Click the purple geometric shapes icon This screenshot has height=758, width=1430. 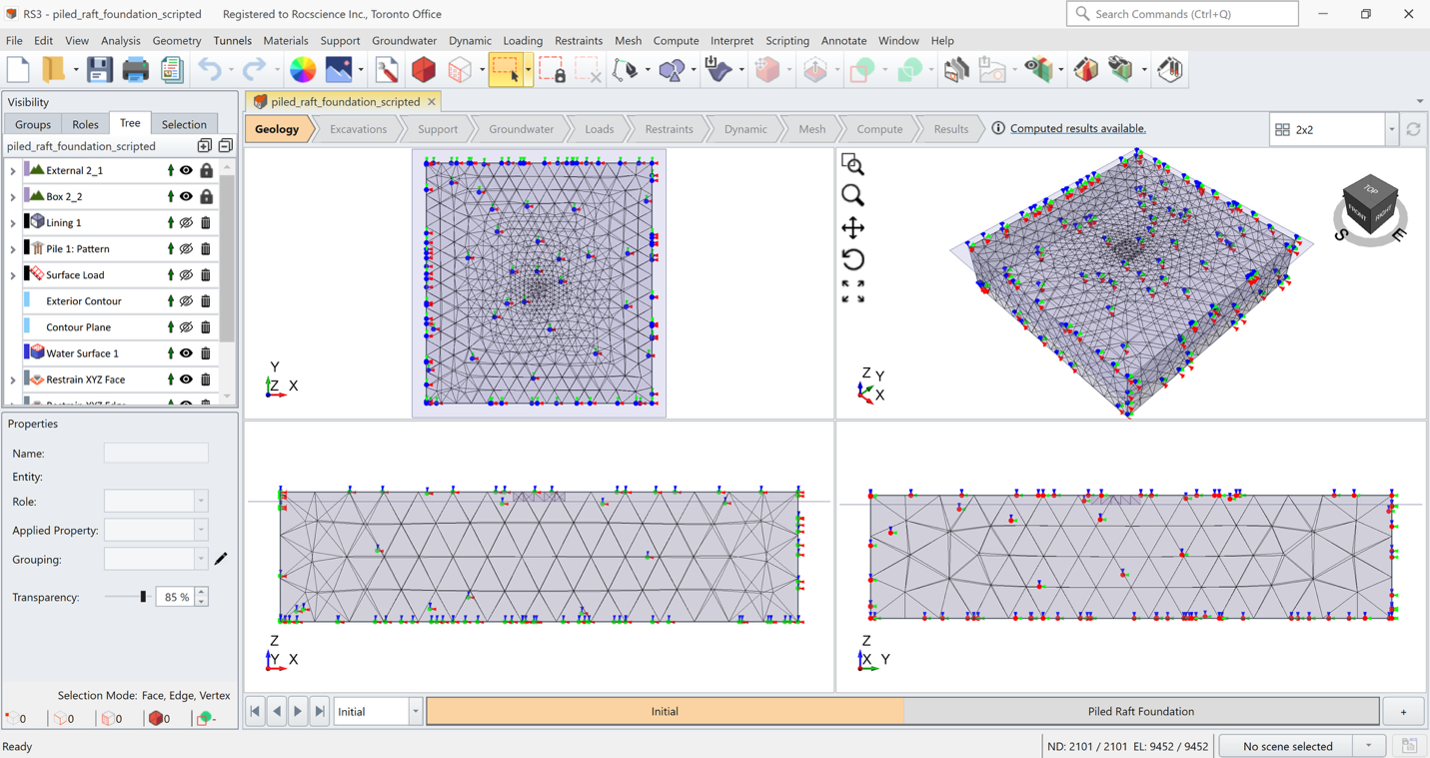tap(672, 70)
